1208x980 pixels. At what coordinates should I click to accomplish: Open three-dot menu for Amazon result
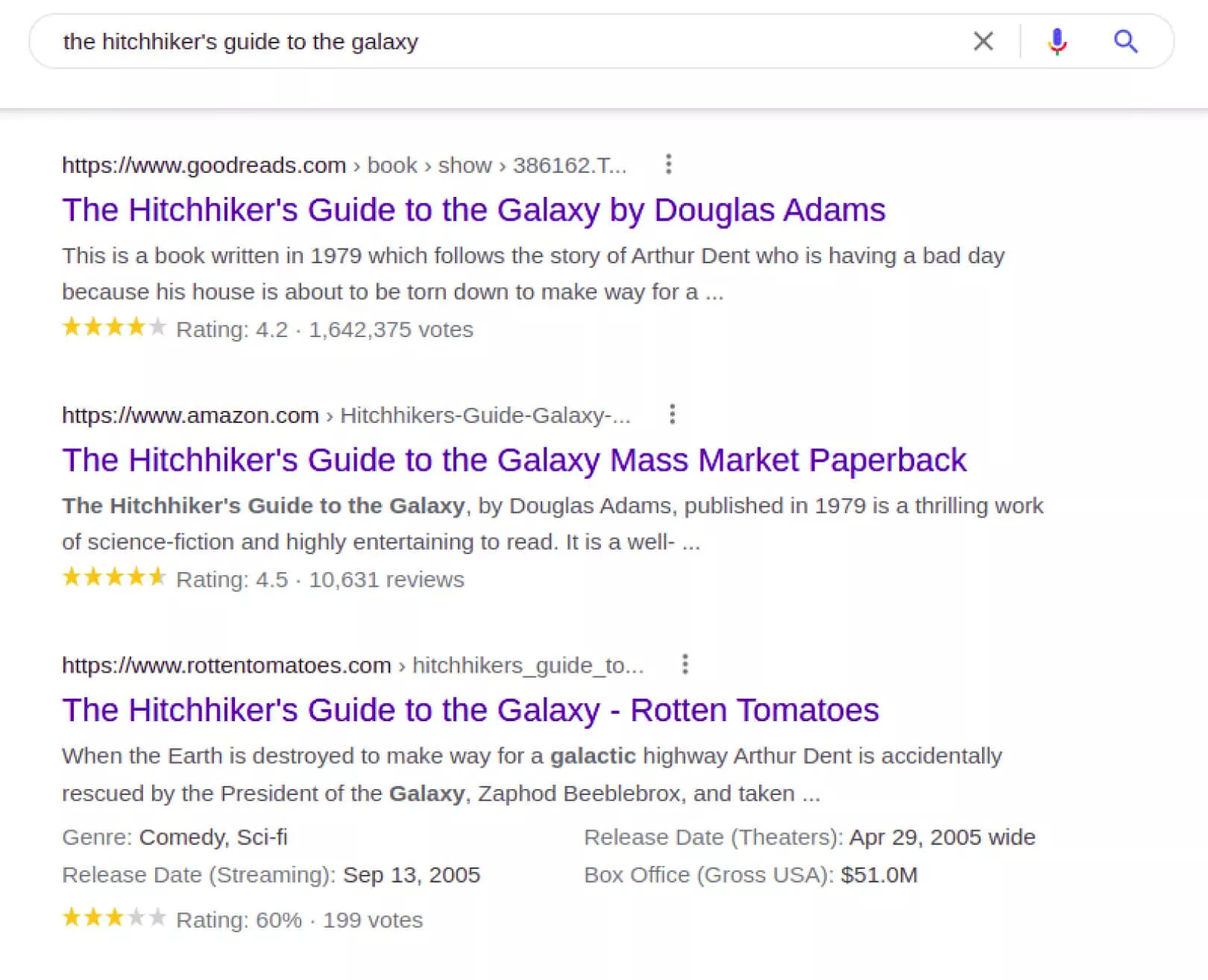click(x=672, y=415)
